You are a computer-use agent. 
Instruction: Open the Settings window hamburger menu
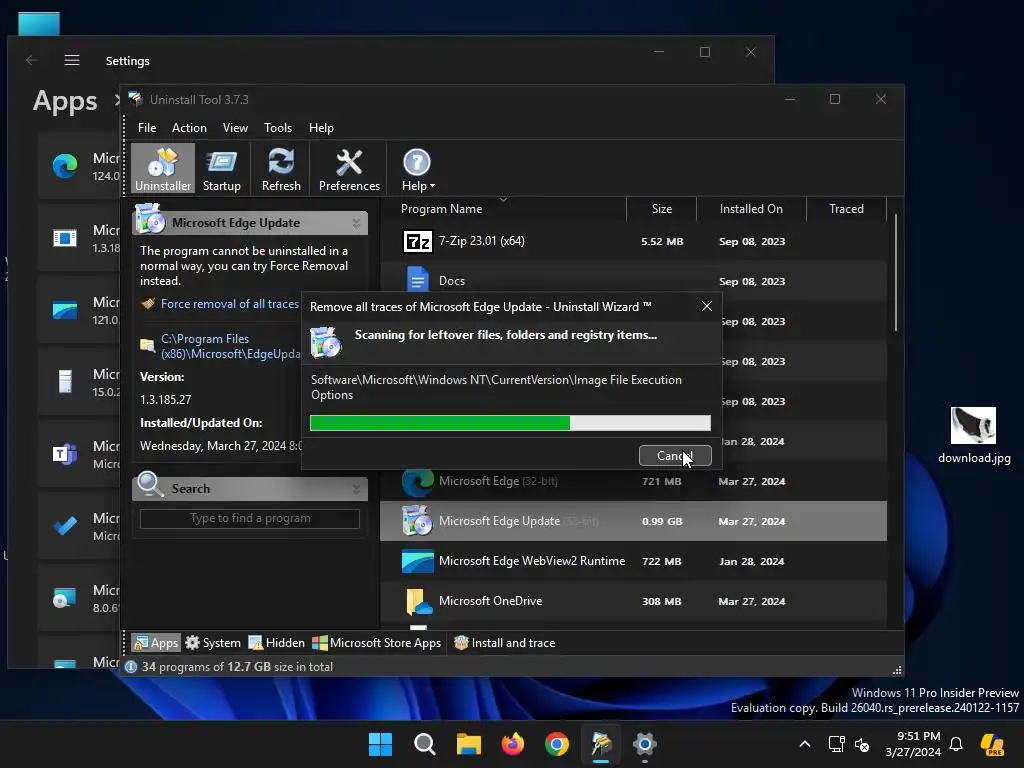[72, 60]
